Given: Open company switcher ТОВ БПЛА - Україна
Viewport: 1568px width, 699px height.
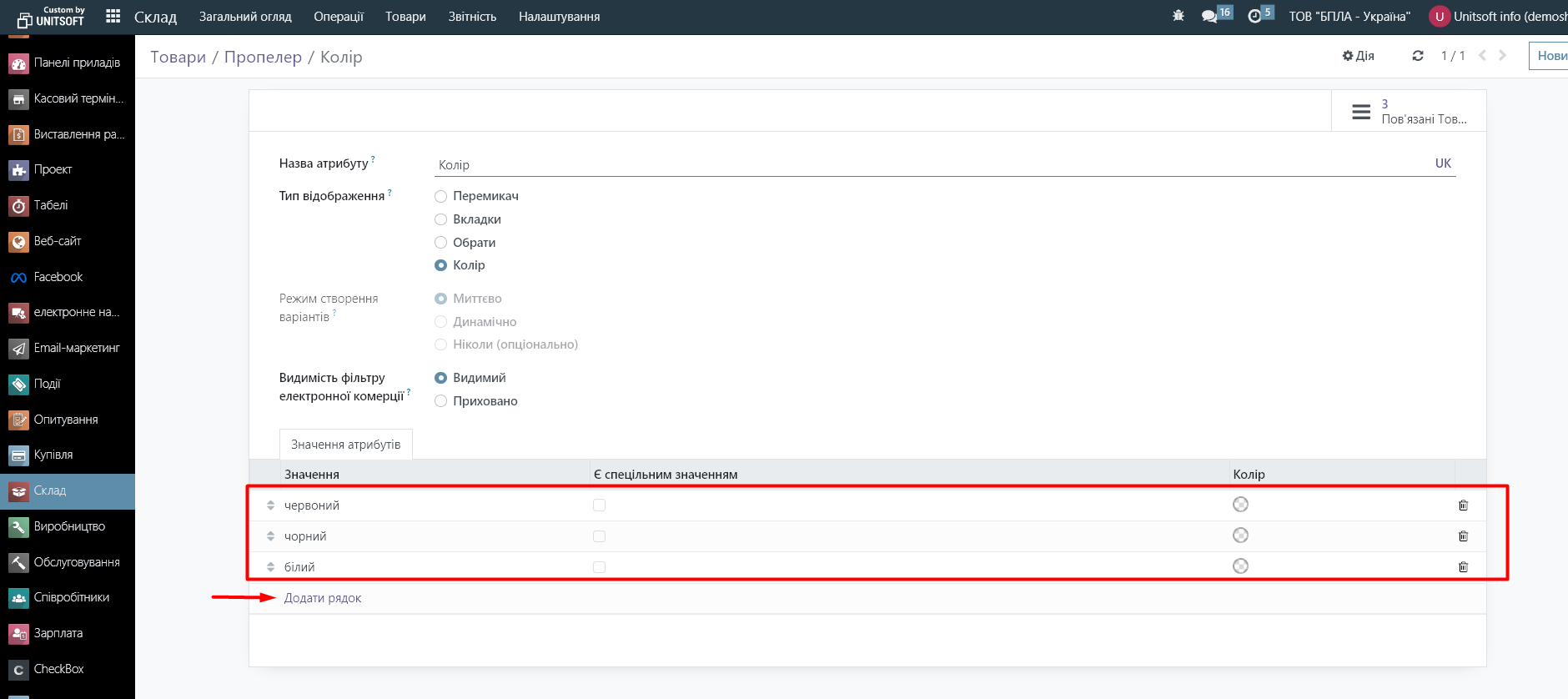Looking at the screenshot, I should pos(1349,17).
